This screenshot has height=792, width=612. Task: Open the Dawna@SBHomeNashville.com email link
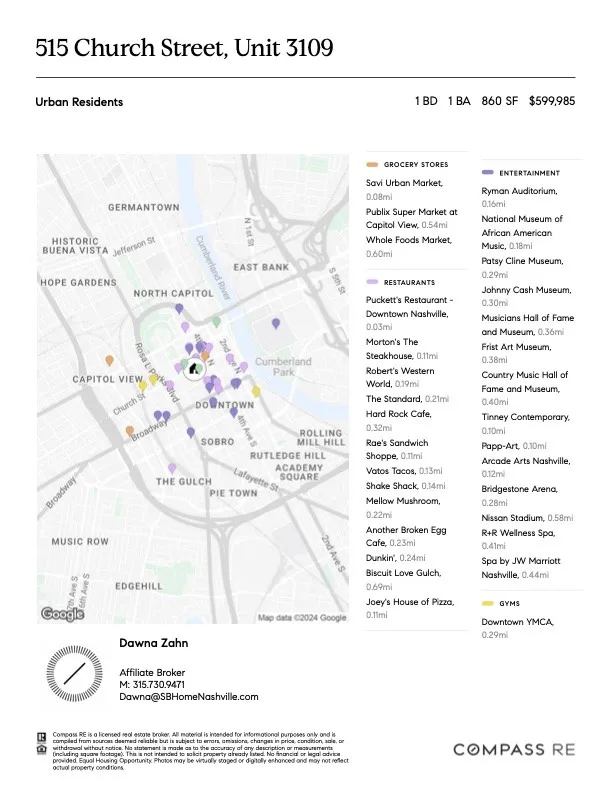(189, 697)
